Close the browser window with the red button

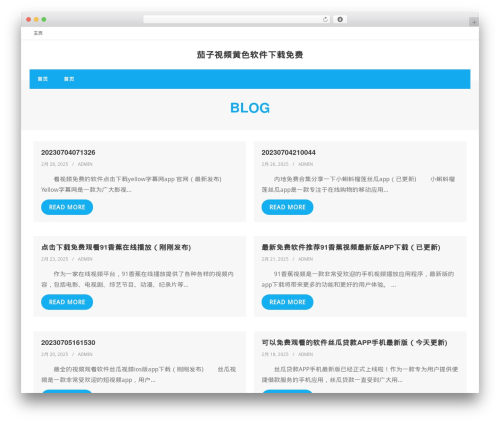[x=29, y=20]
